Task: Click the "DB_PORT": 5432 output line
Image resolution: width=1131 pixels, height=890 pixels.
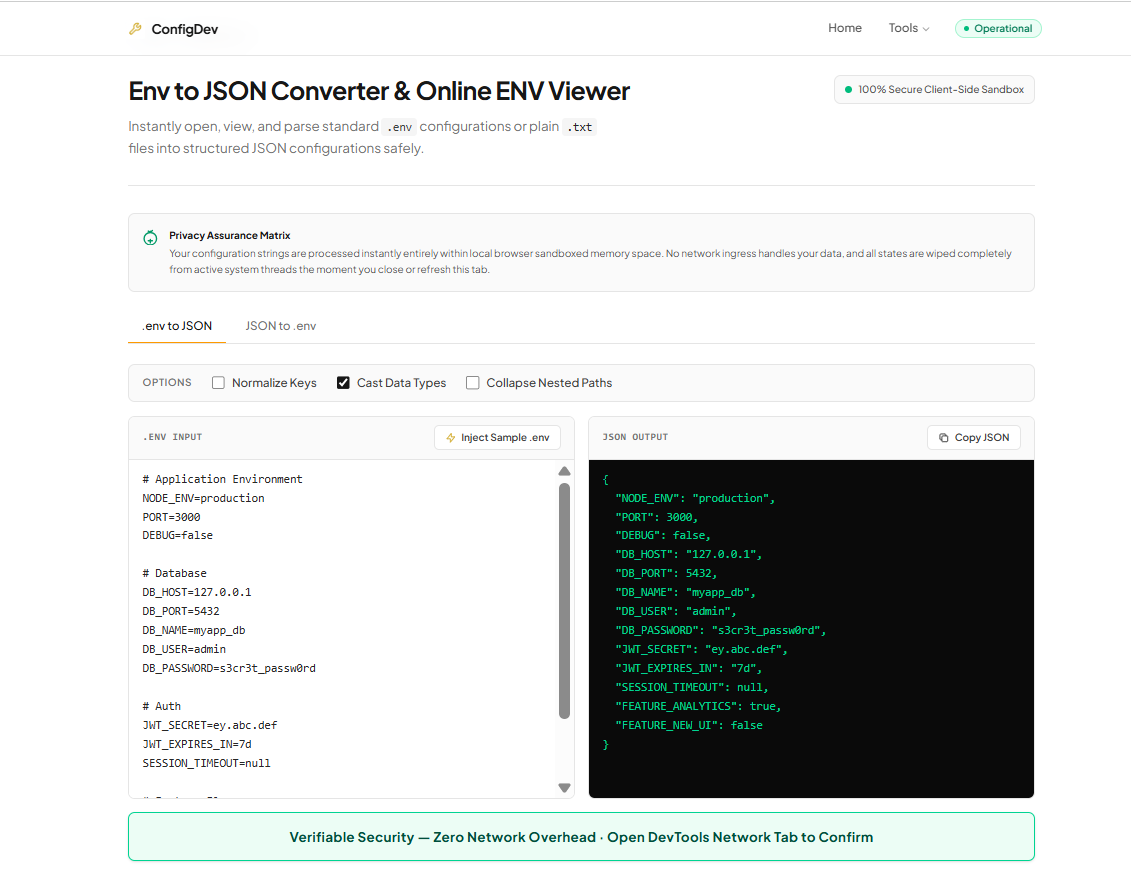Action: pos(666,573)
